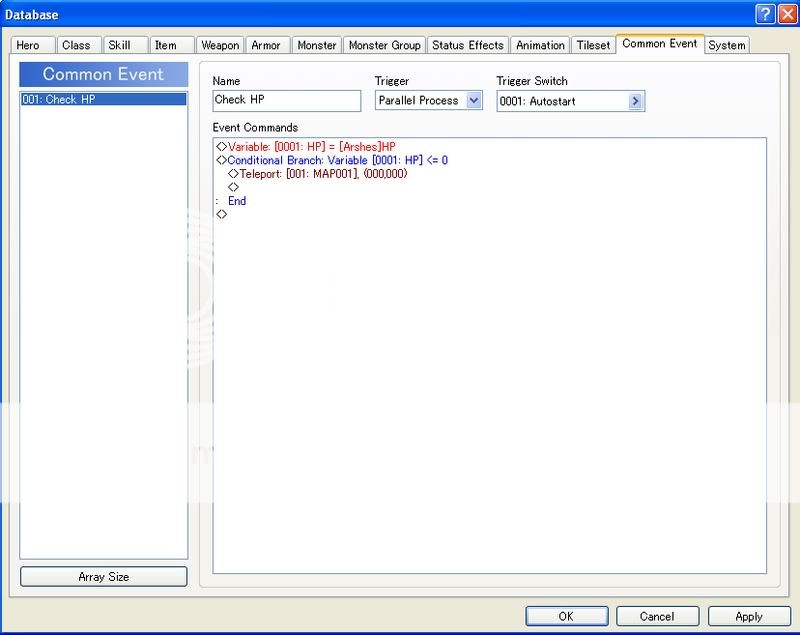
Task: Click the Help question mark icon
Action: point(763,15)
